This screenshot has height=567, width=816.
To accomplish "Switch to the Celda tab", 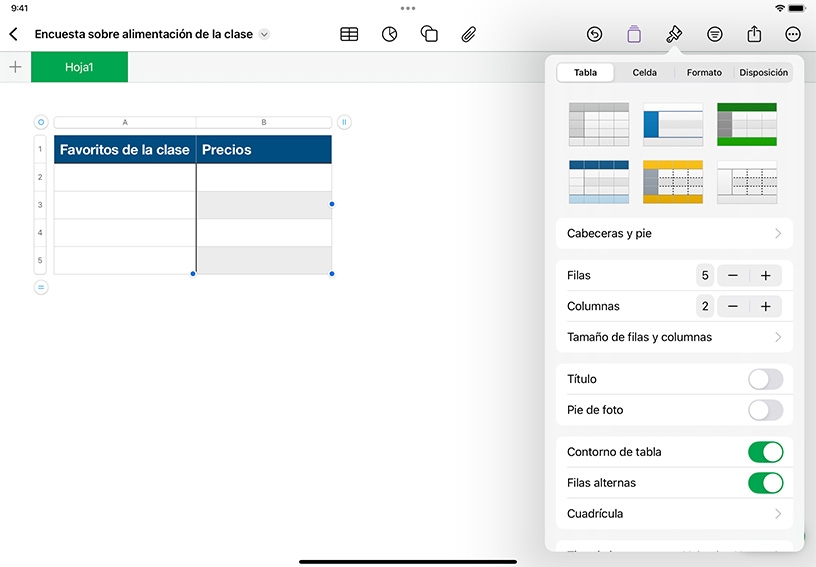I will 644,72.
